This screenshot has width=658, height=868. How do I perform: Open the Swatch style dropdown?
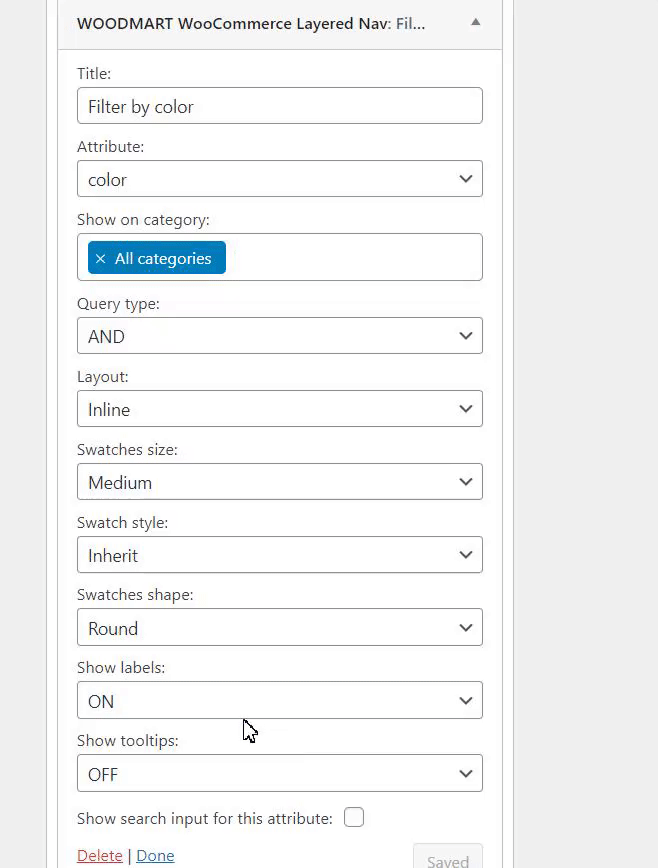pyautogui.click(x=279, y=555)
